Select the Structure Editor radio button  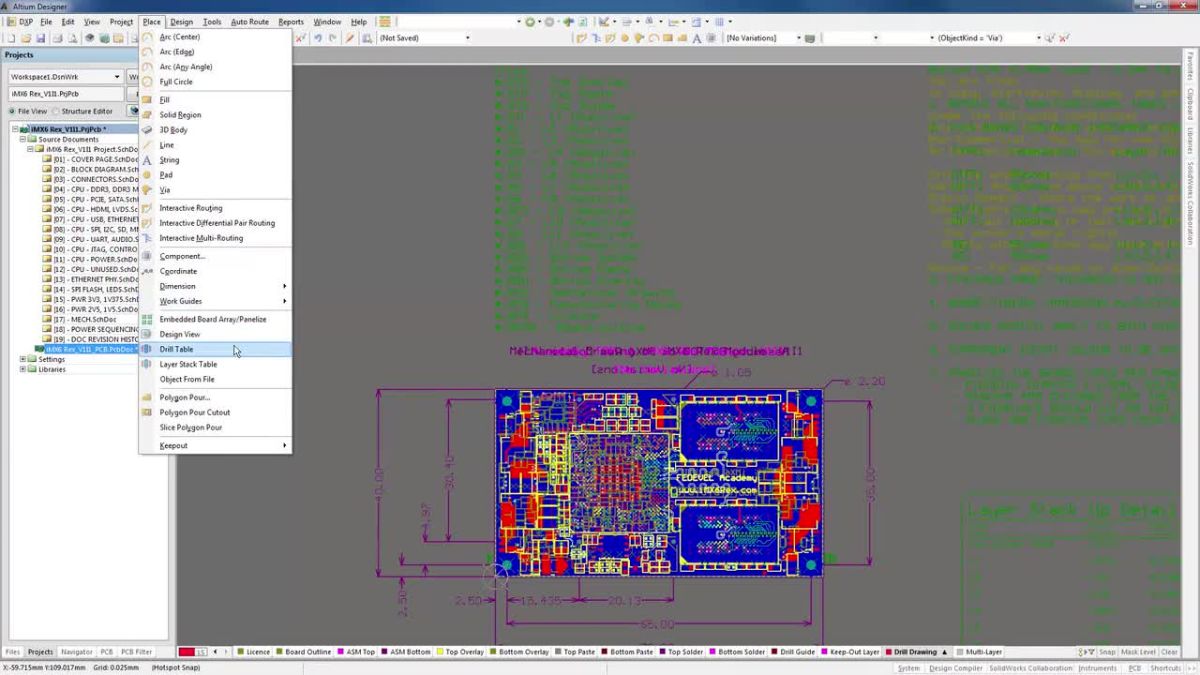(x=55, y=112)
